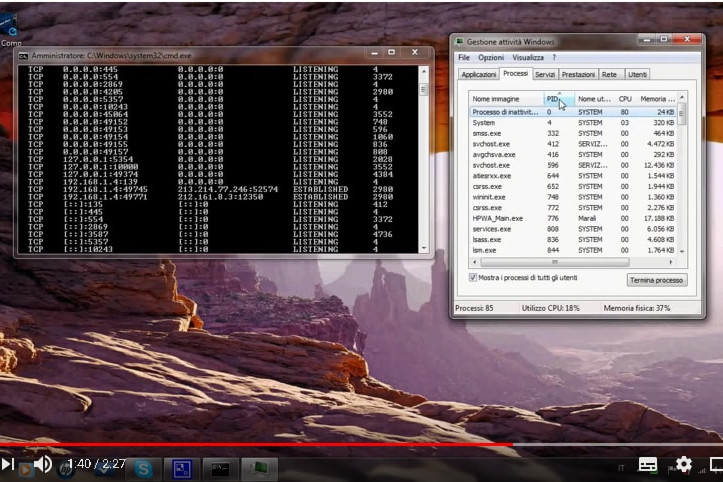Screen dimensions: 723x482
Task: Select the Processi tab
Action: 516,73
